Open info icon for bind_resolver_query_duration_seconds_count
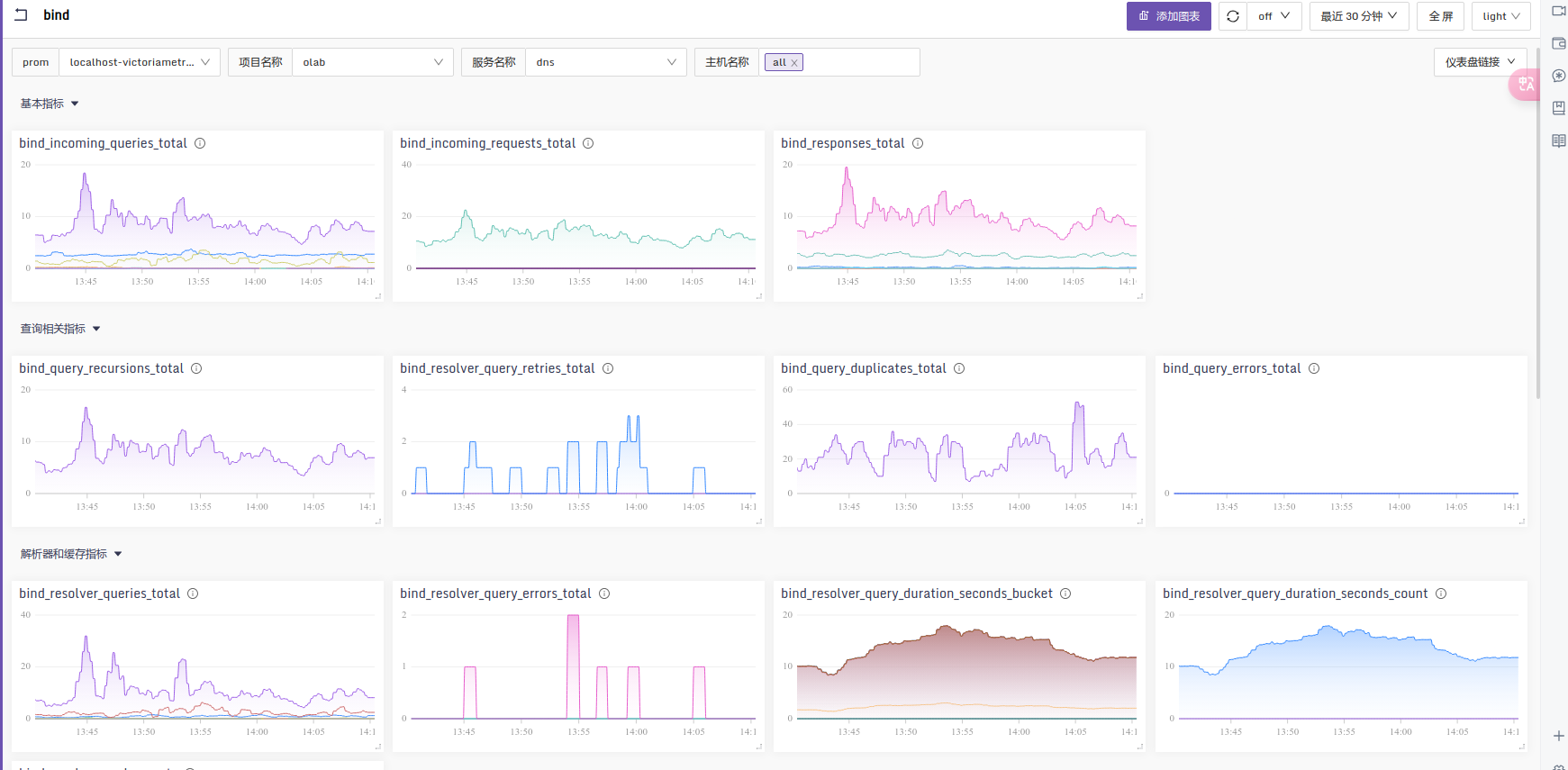This screenshot has height=770, width=1568. (x=1441, y=593)
